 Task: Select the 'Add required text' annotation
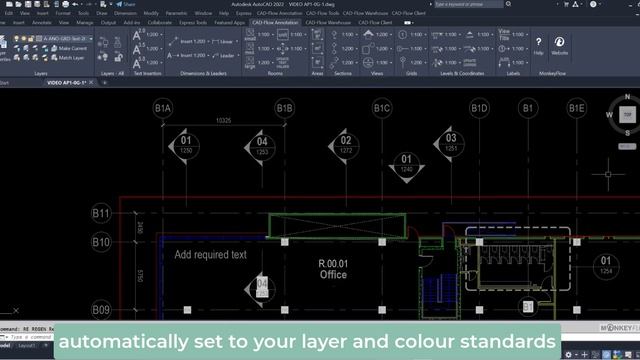210,255
